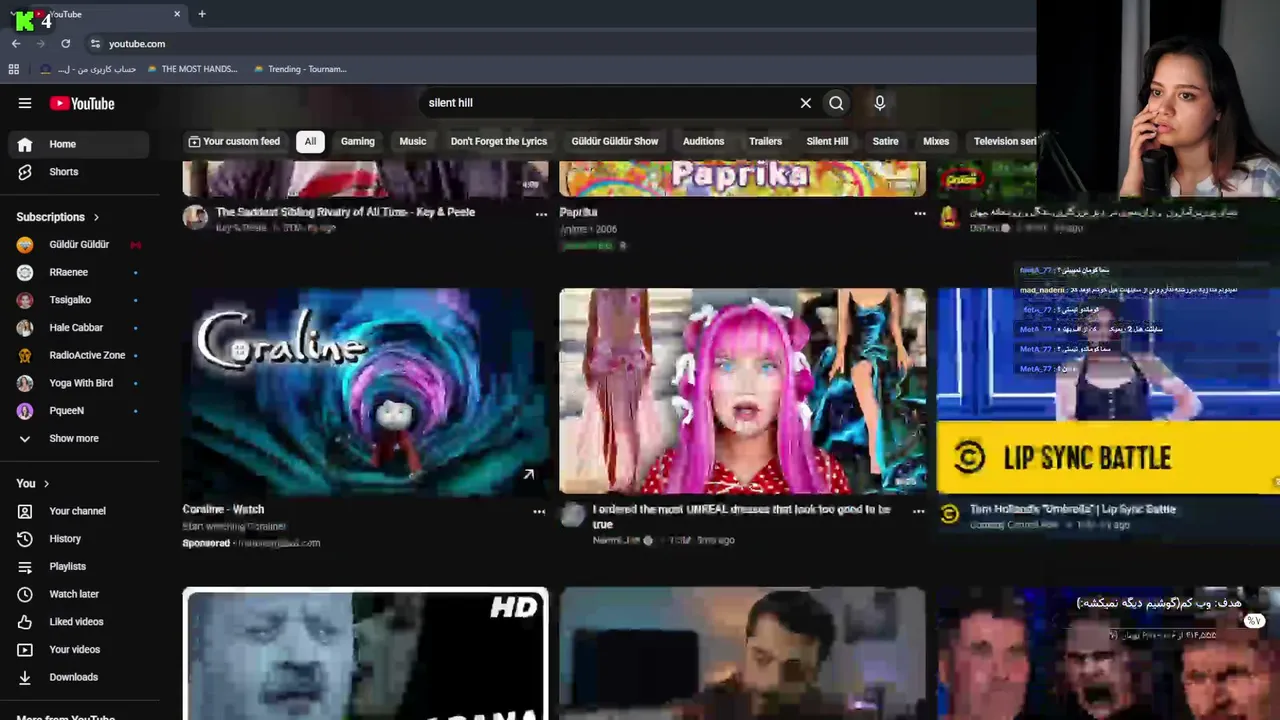The image size is (1280, 720).
Task: Open Güldür Güldür channel subscription
Action: 80,245
